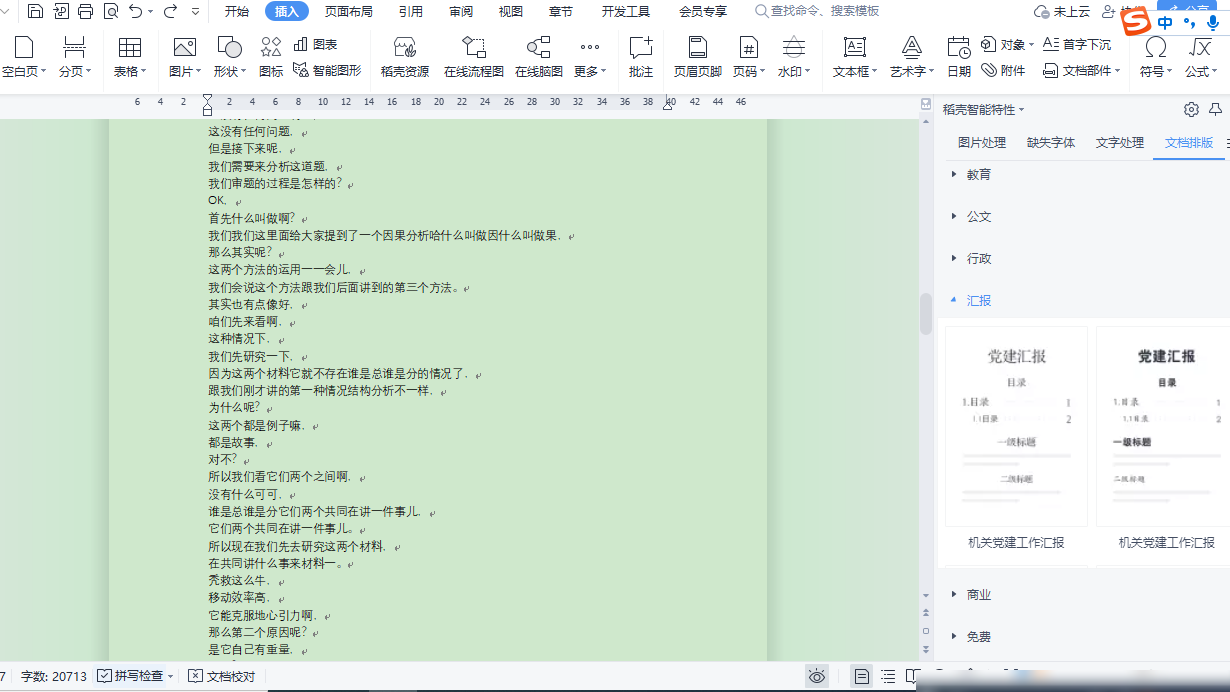Open the 视图 ribbon tab

(511, 12)
